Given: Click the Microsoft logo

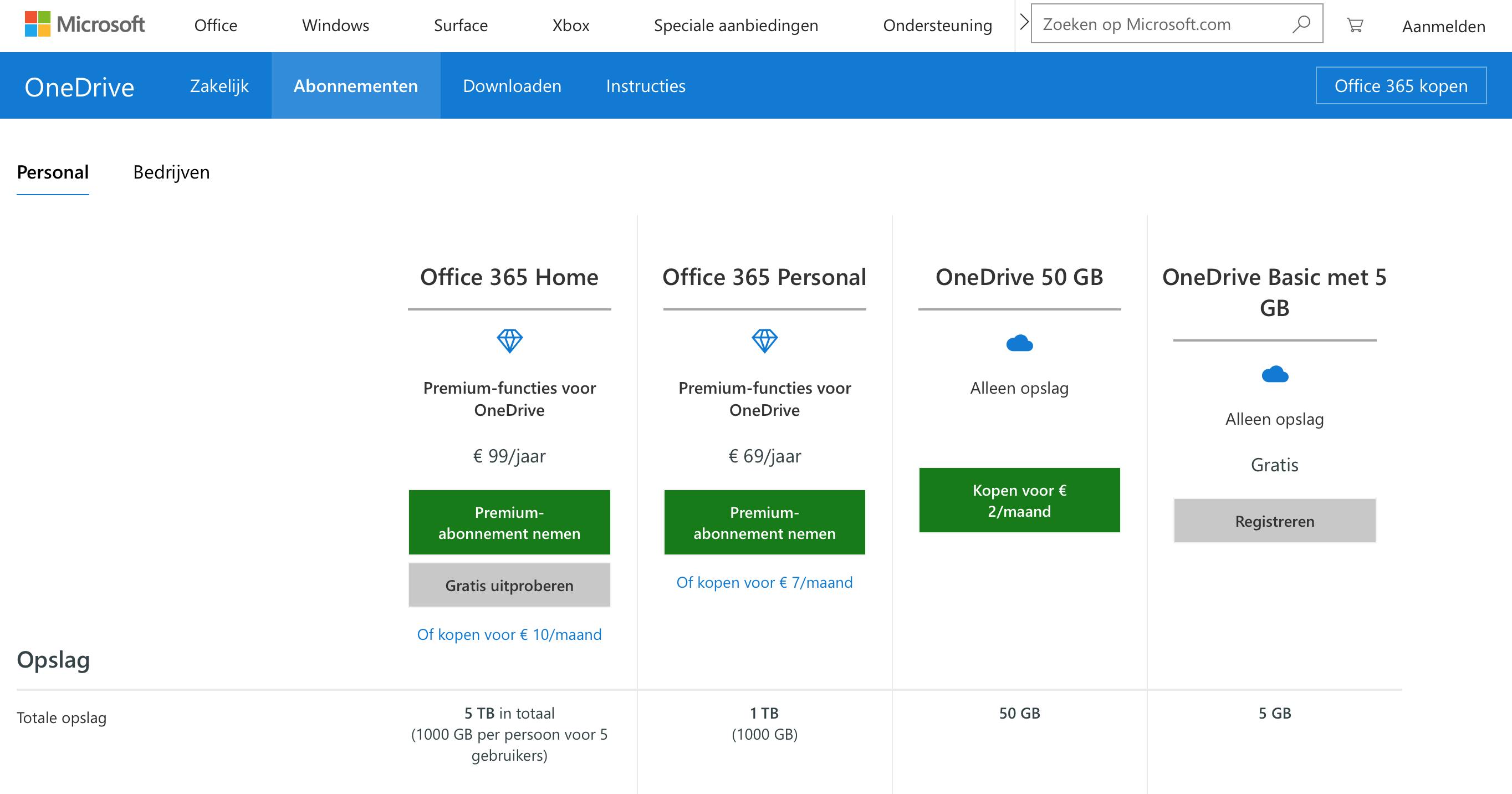Looking at the screenshot, I should click(84, 24).
